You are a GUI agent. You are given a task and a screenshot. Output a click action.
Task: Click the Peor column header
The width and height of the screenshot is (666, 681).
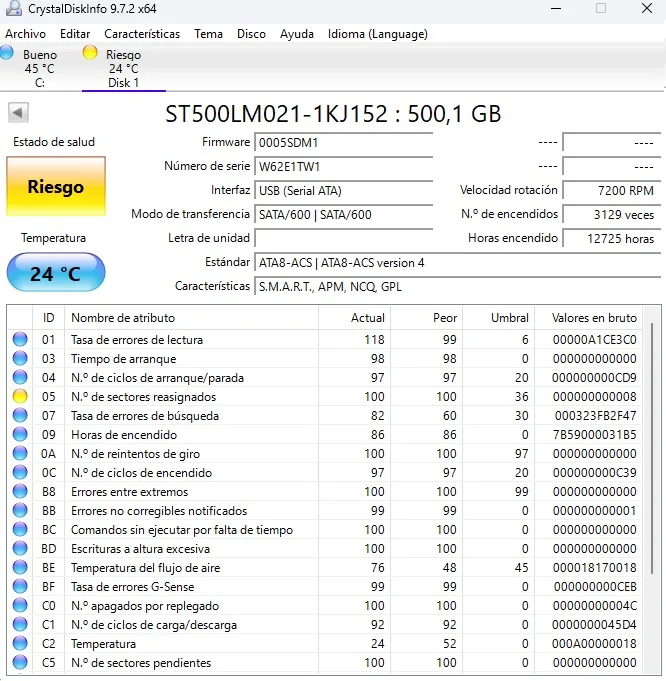point(426,318)
